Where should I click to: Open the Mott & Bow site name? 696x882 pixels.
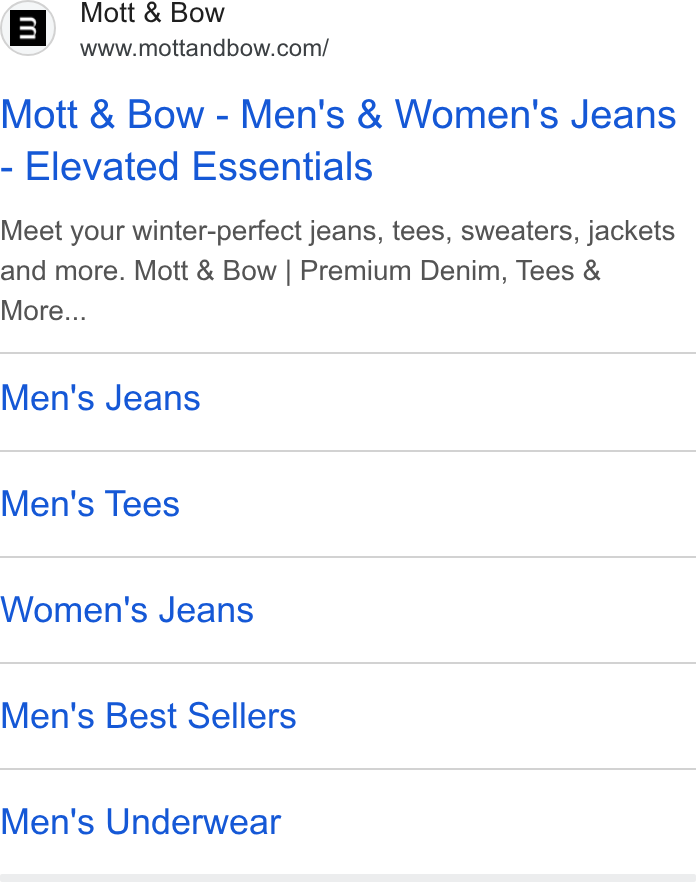point(152,13)
